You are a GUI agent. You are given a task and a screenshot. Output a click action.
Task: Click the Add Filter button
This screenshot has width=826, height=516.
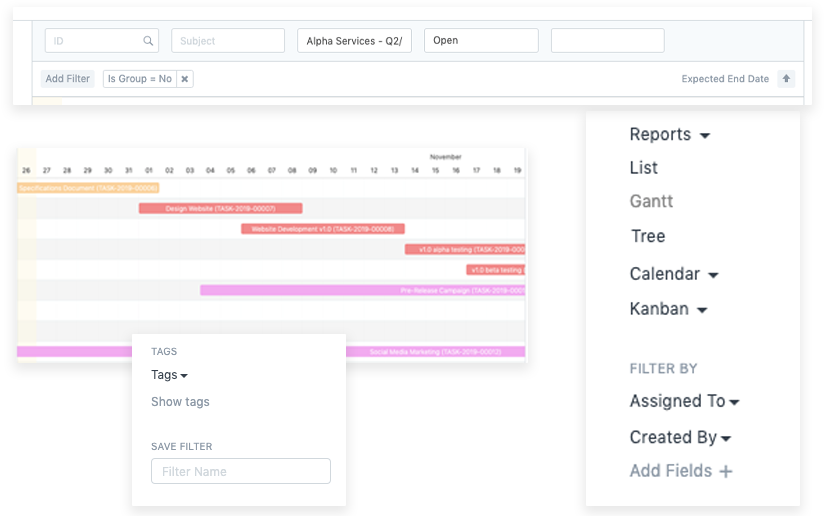pyautogui.click(x=68, y=79)
